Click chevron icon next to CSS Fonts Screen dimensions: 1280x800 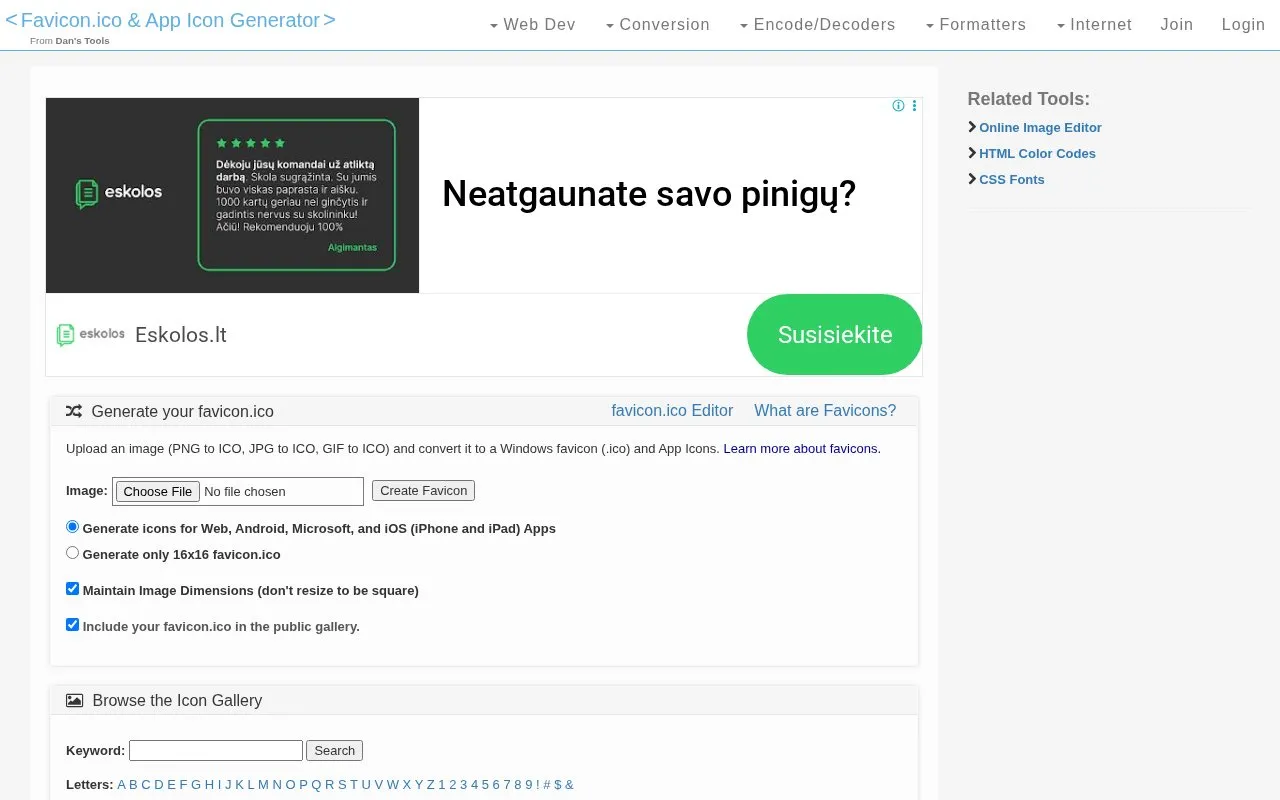point(972,179)
